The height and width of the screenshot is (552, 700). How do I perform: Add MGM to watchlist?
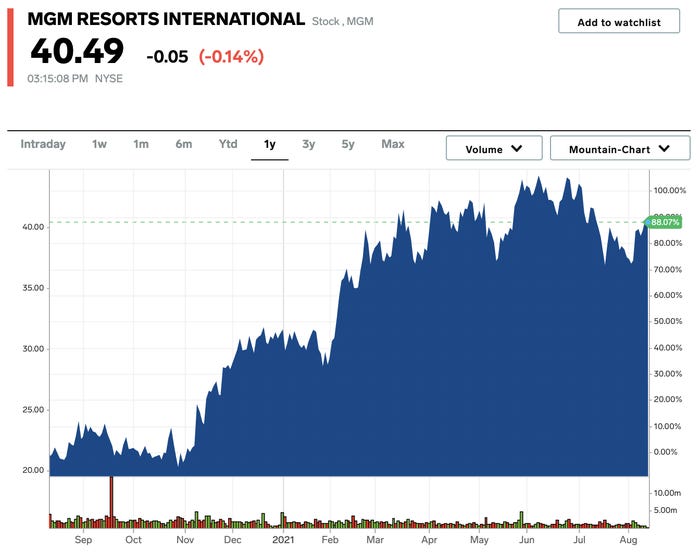click(x=619, y=21)
